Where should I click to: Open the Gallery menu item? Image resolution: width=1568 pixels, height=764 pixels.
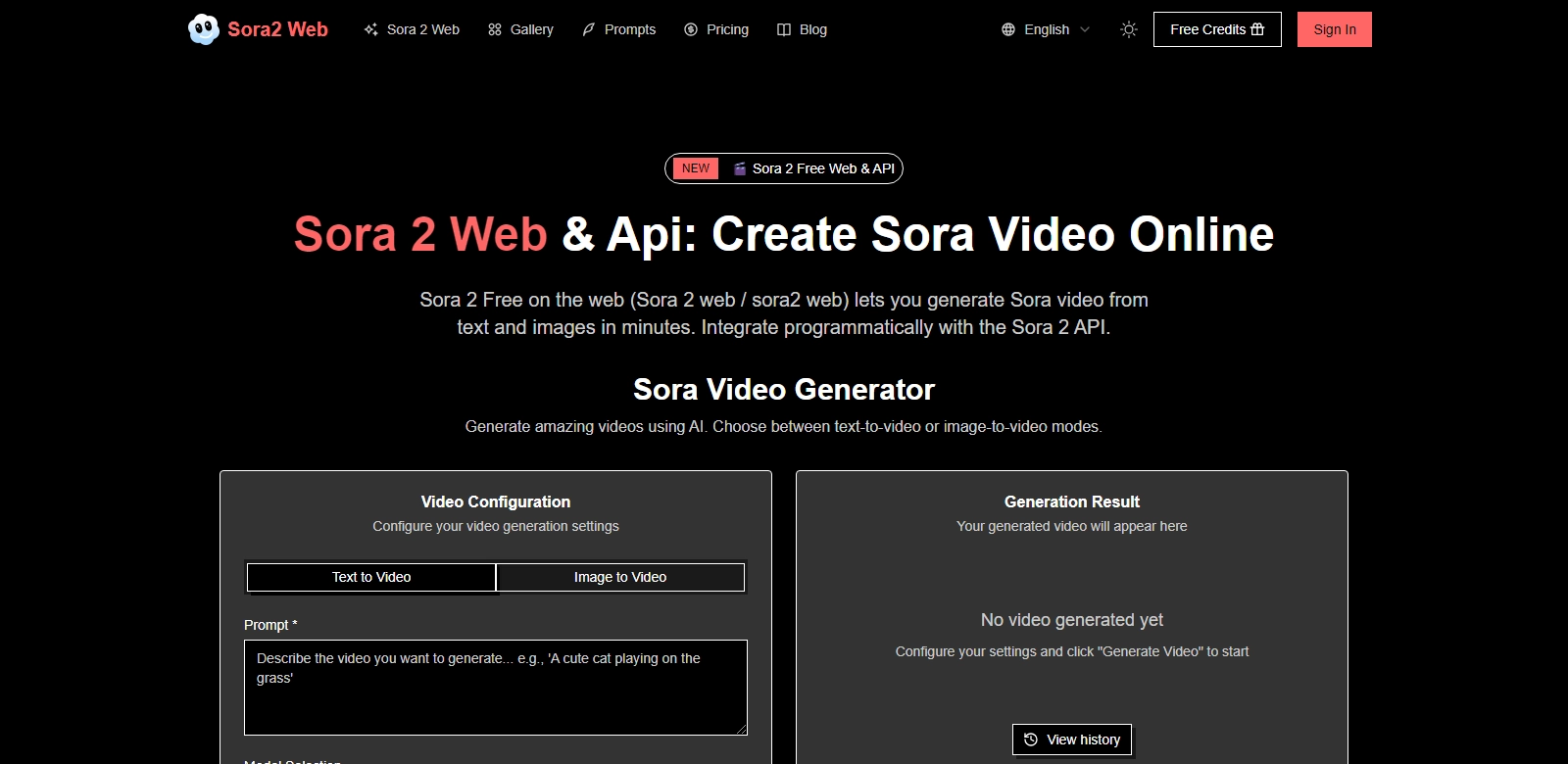(x=520, y=29)
